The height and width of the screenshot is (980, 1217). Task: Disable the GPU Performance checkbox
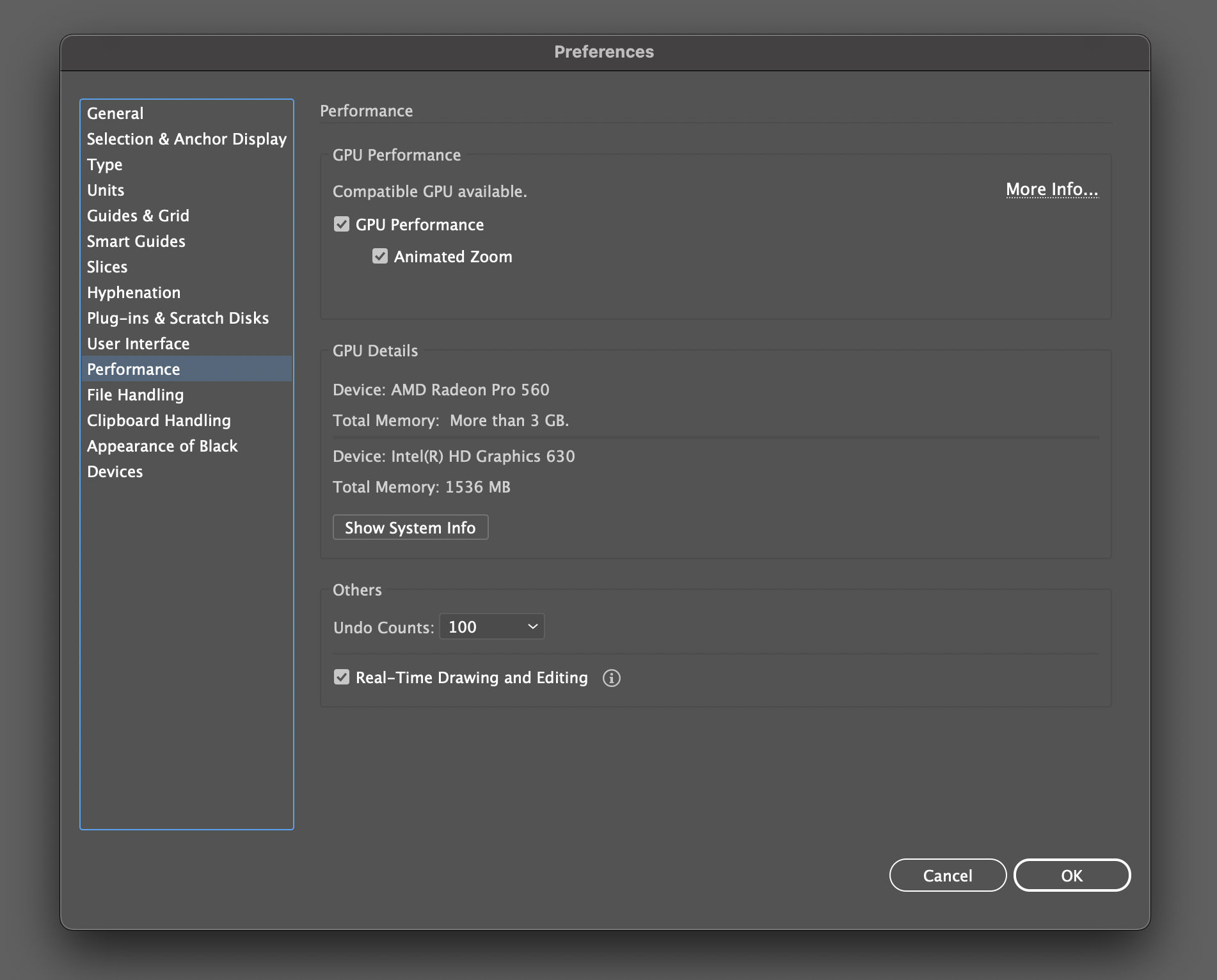[341, 224]
